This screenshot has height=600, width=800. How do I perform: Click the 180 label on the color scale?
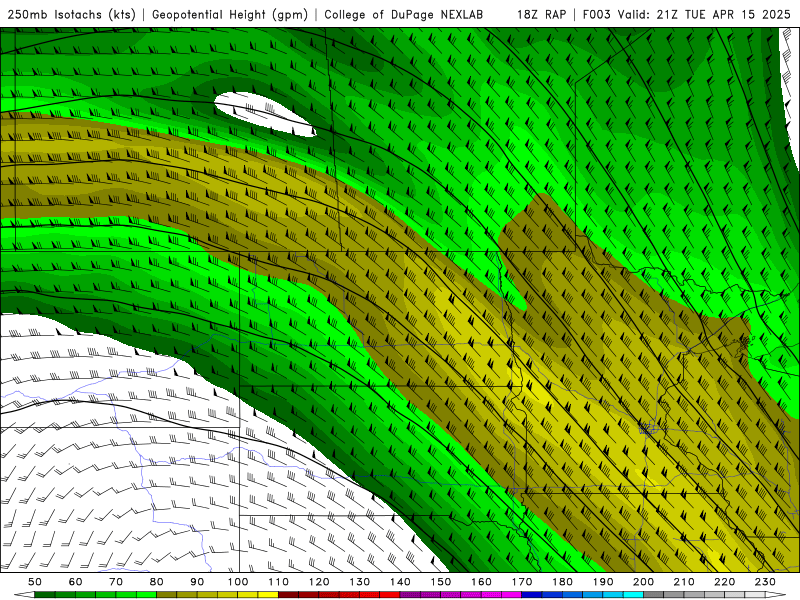click(x=562, y=582)
